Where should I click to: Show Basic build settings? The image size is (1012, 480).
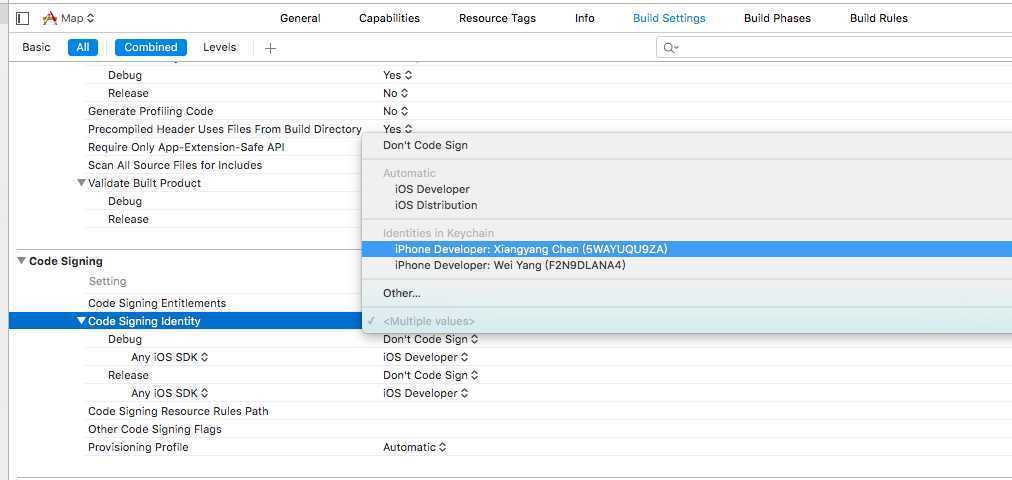coord(36,47)
